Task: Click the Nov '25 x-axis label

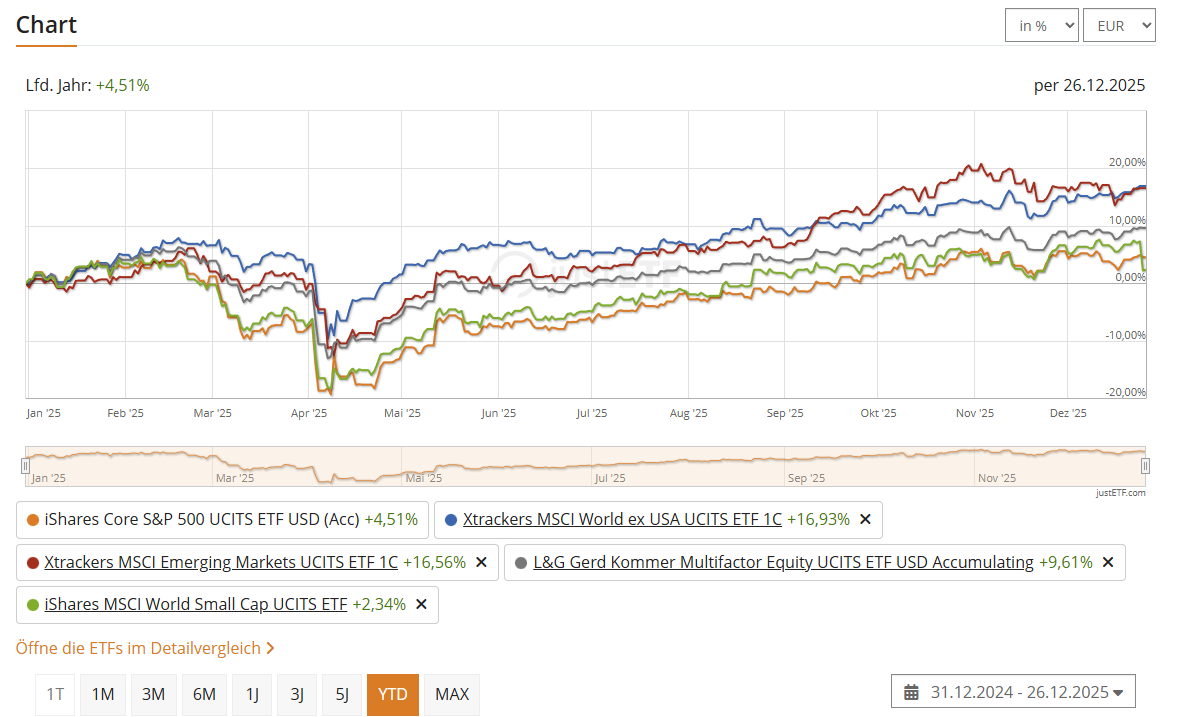Action: tap(975, 413)
